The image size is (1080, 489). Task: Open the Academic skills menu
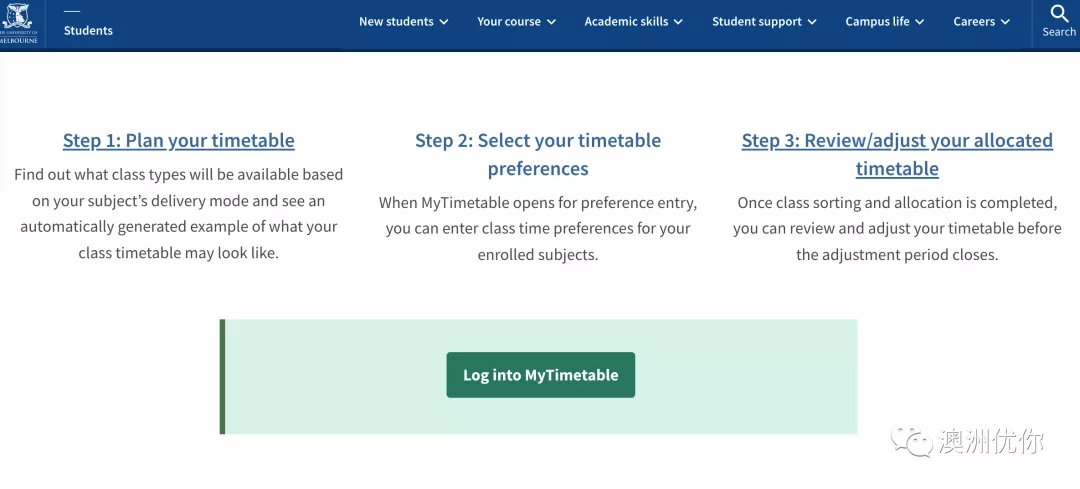click(634, 22)
